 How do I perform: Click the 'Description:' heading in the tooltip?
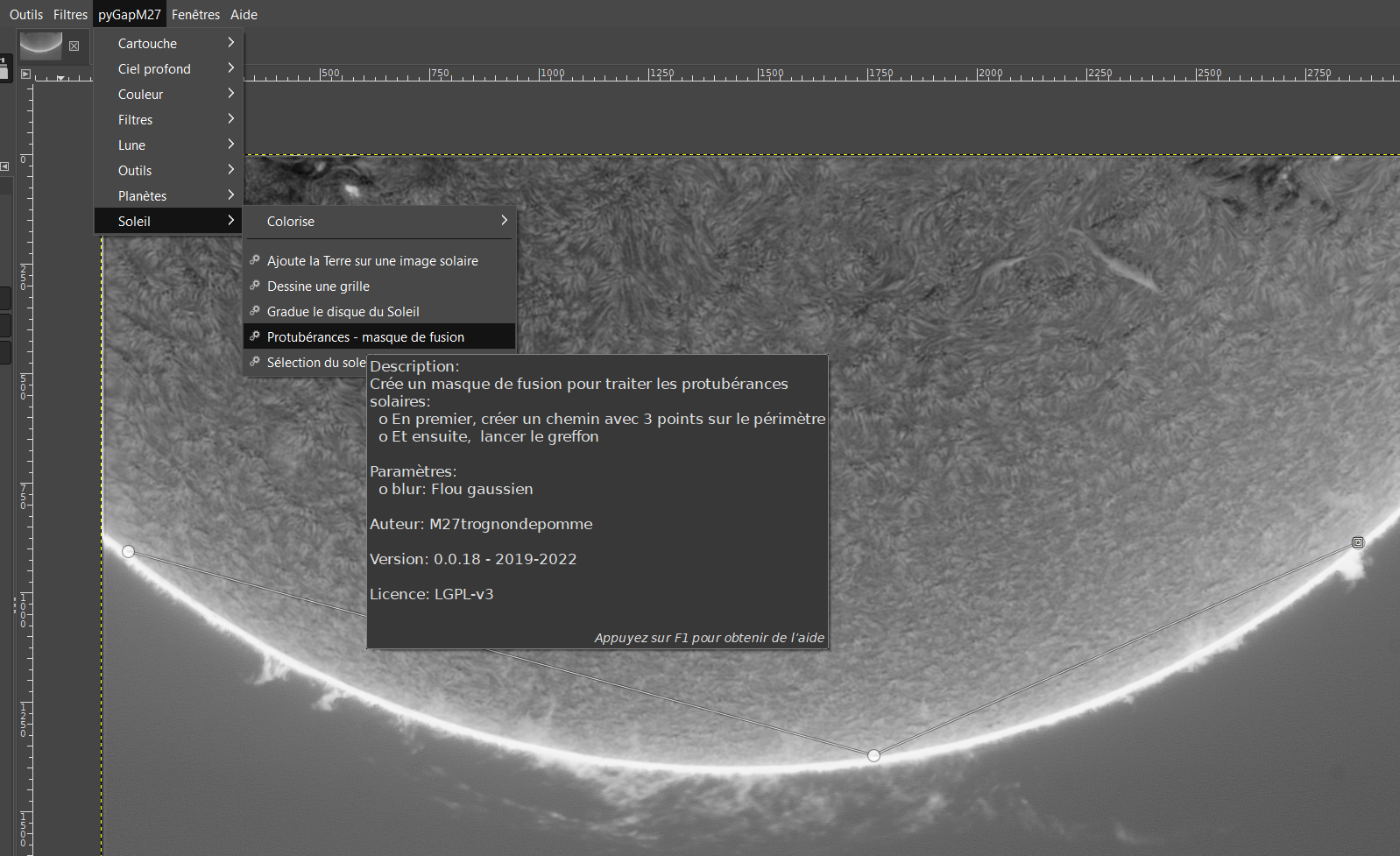click(414, 366)
